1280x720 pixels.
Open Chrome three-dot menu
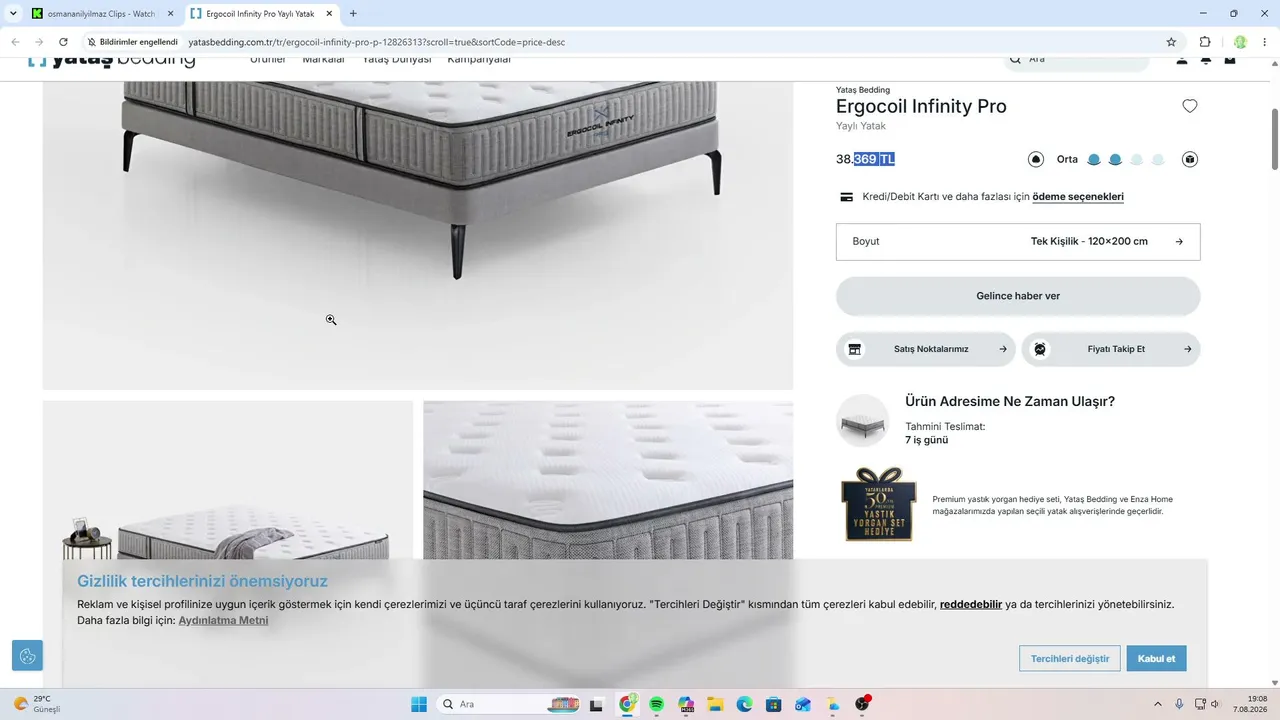[1266, 42]
